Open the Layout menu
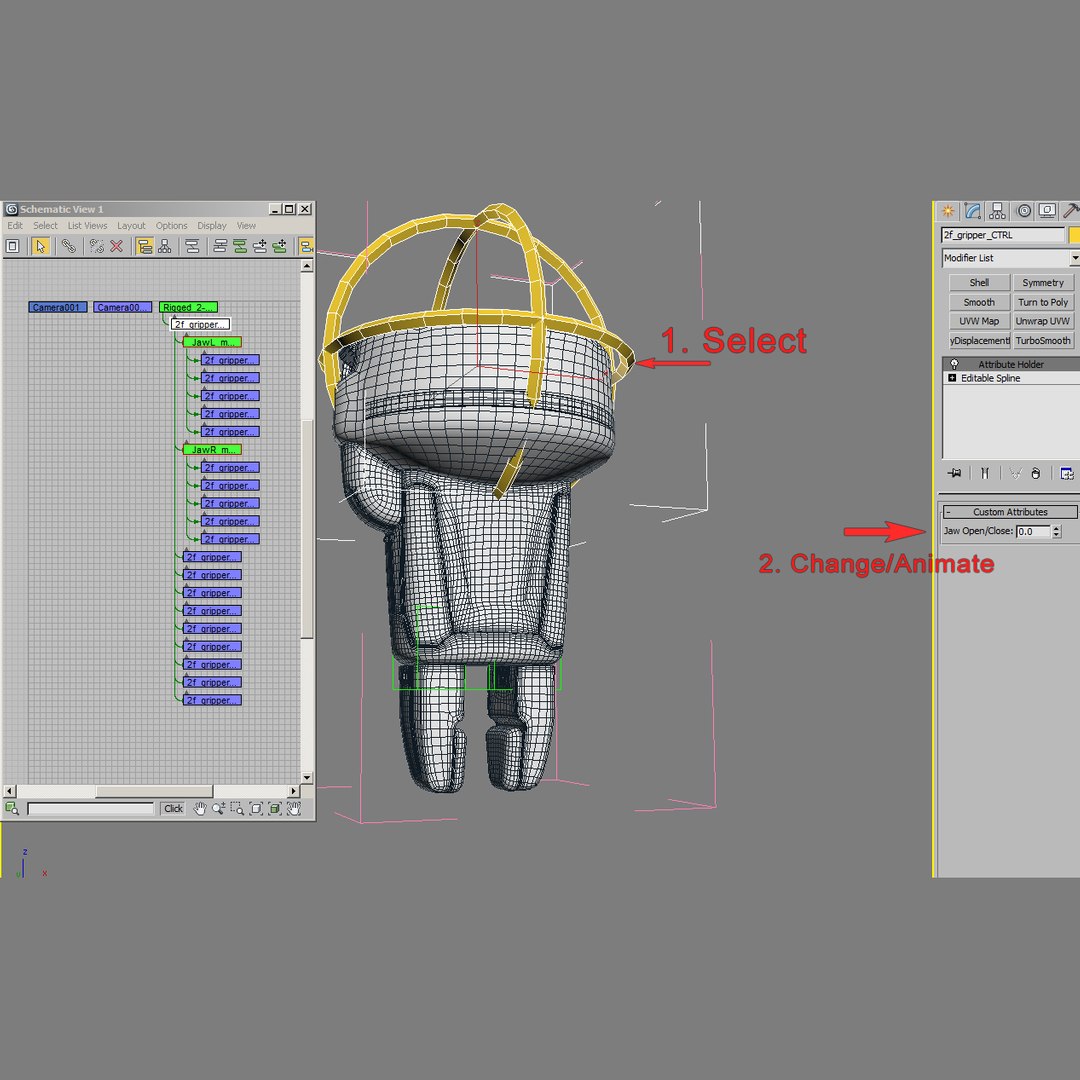 click(131, 225)
